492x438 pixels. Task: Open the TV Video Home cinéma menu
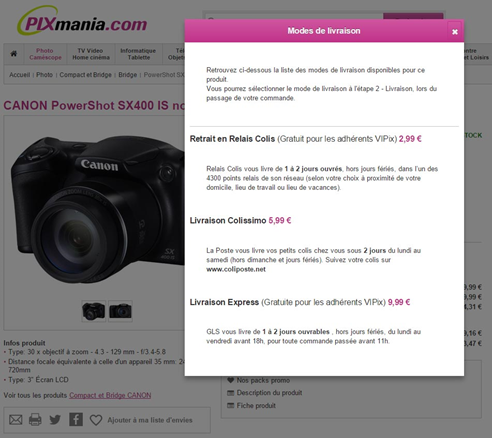[91, 54]
